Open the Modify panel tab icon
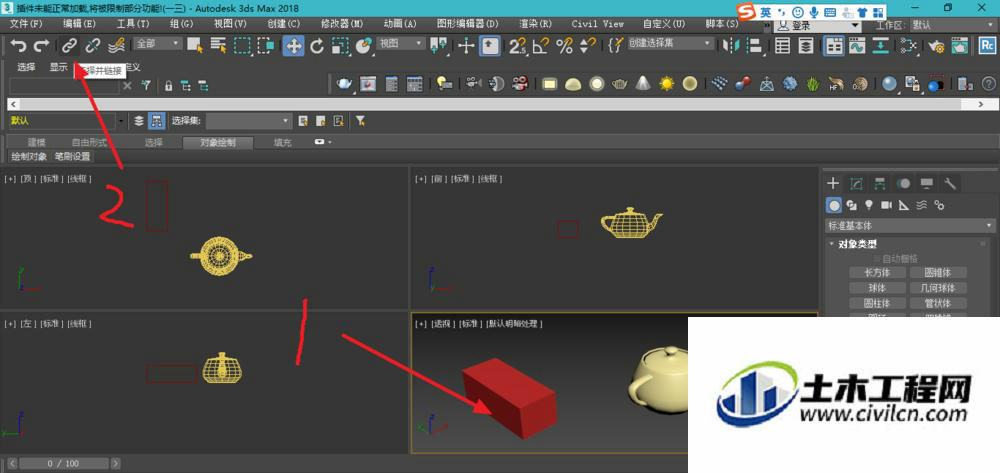 [x=857, y=184]
